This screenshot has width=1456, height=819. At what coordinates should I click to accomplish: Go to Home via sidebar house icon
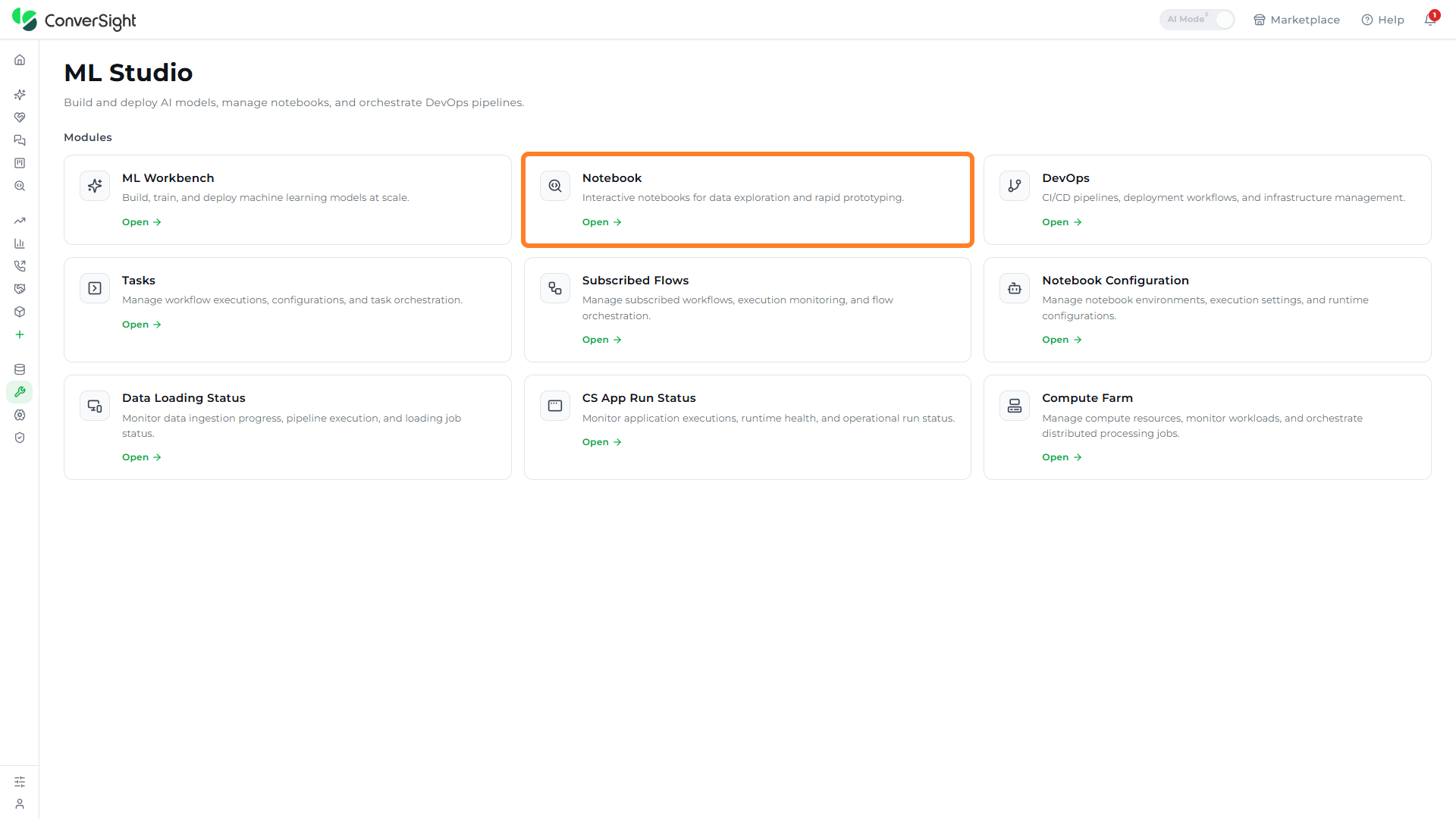point(20,60)
